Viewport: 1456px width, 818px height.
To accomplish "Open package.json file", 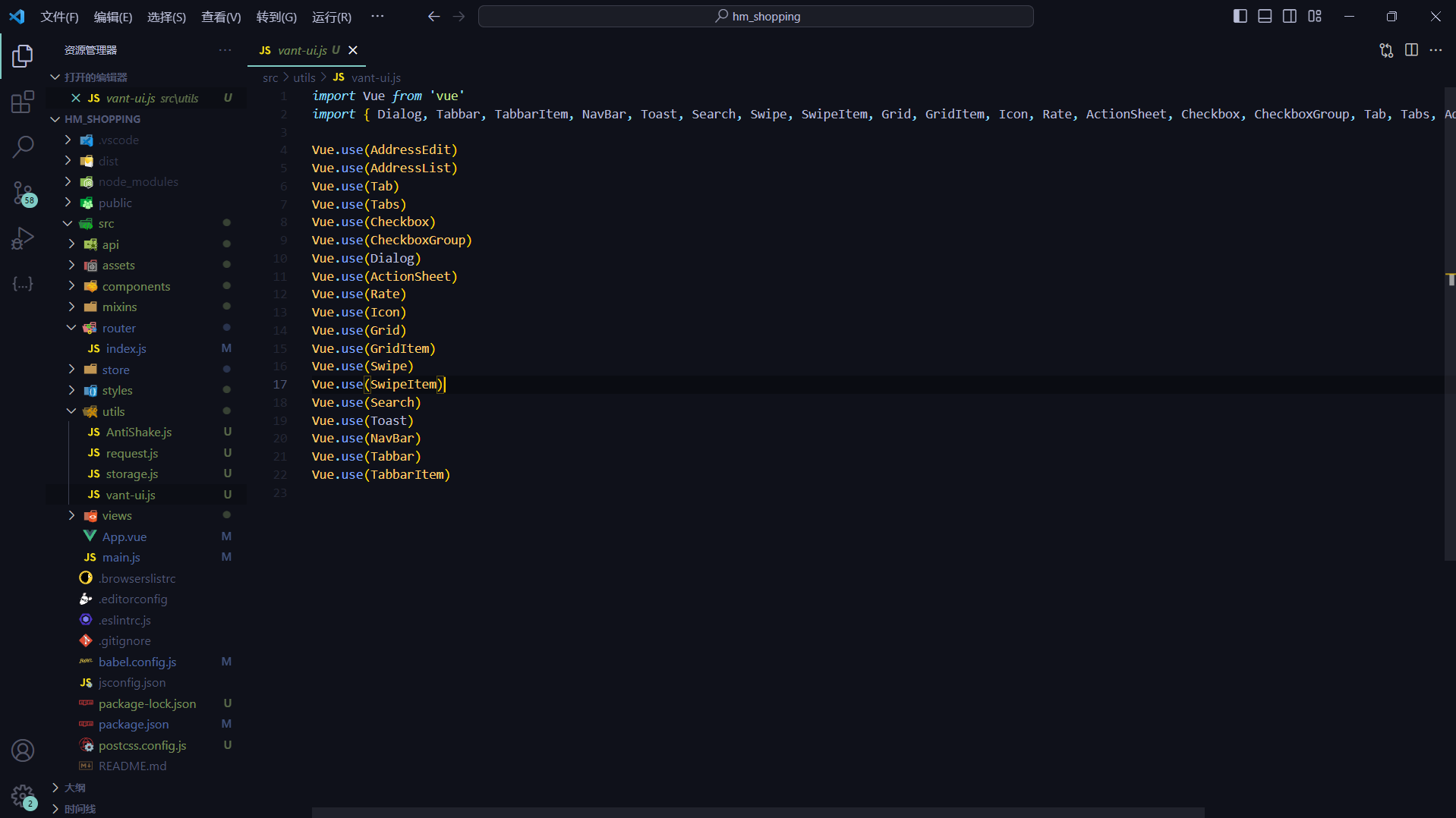I will pyautogui.click(x=146, y=724).
